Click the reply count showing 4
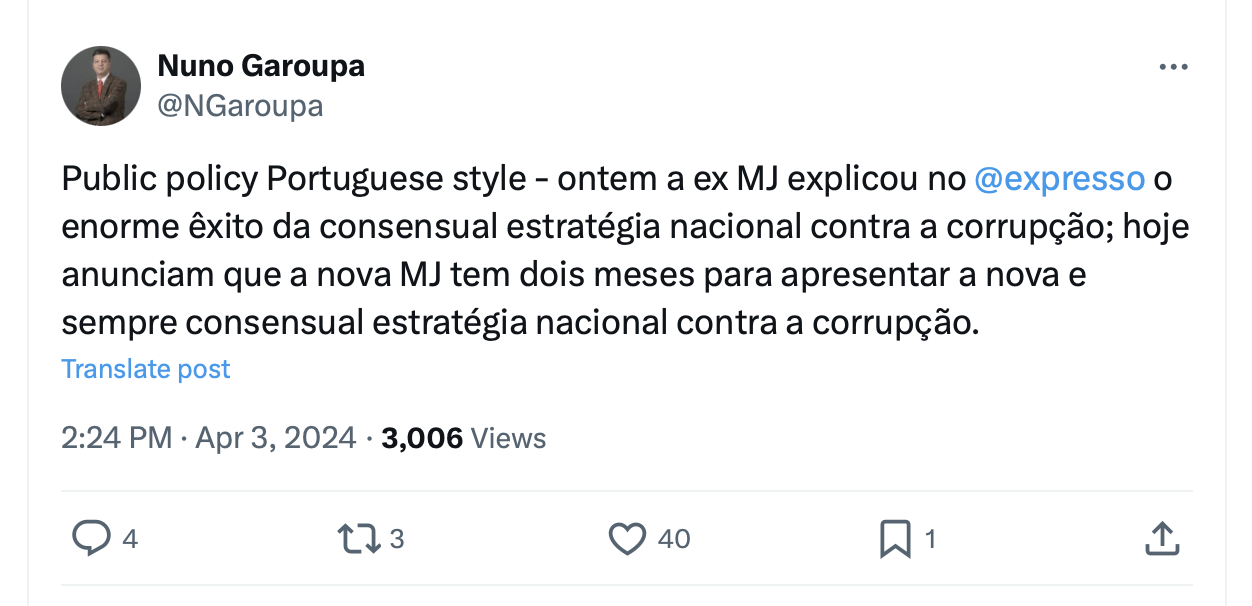Viewport: 1252px width, 606px height. [129, 540]
